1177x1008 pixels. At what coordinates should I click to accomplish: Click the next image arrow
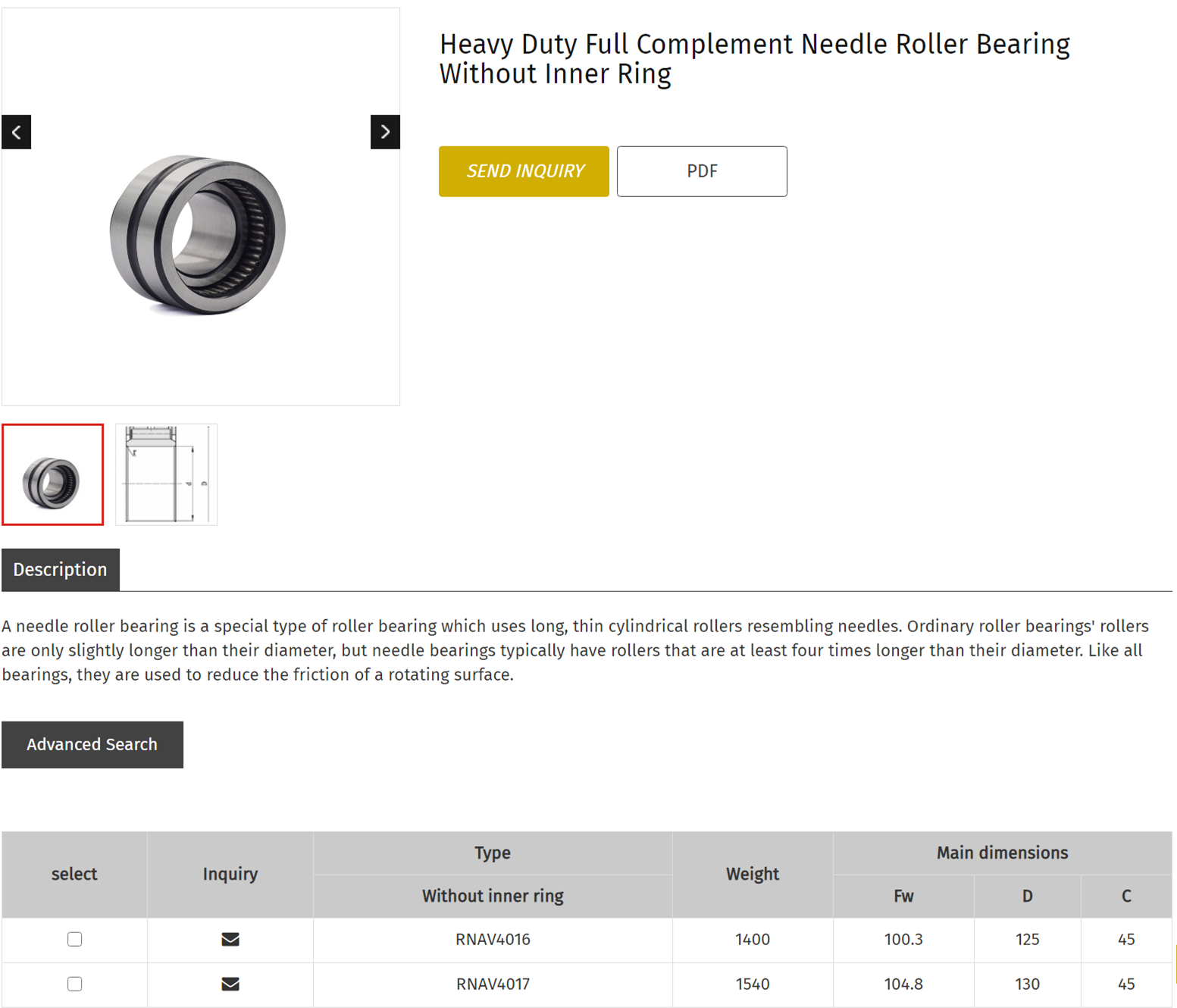pos(385,133)
